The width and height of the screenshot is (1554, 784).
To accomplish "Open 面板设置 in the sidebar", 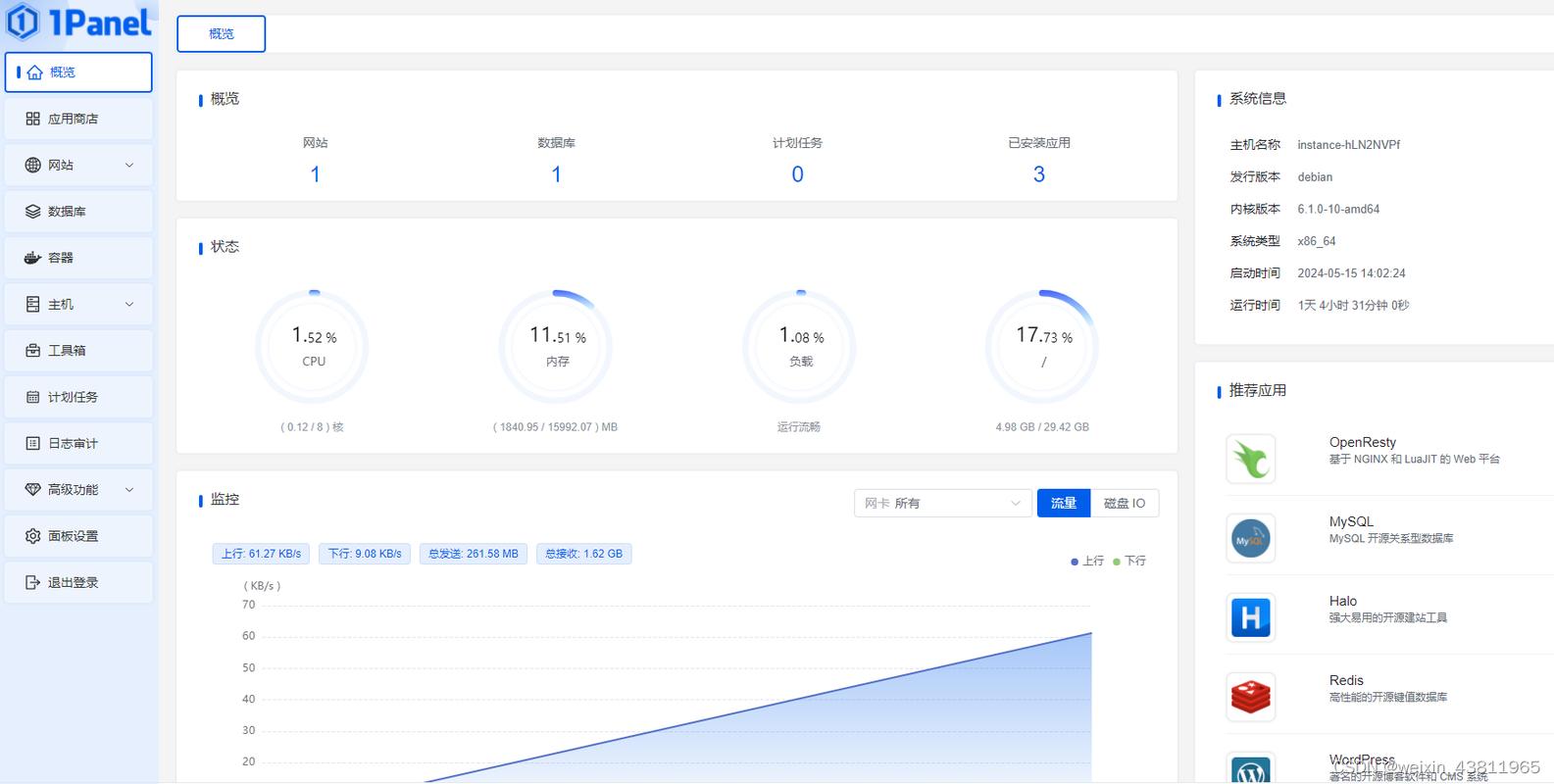I will 78,536.
